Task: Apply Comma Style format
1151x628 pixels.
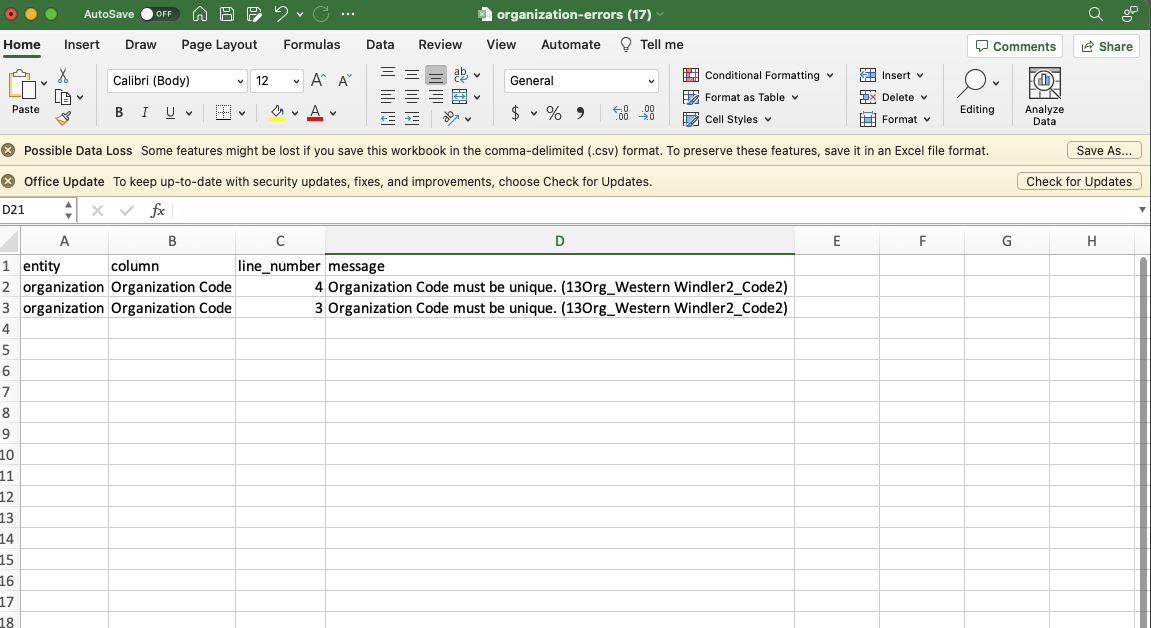Action: (x=580, y=112)
